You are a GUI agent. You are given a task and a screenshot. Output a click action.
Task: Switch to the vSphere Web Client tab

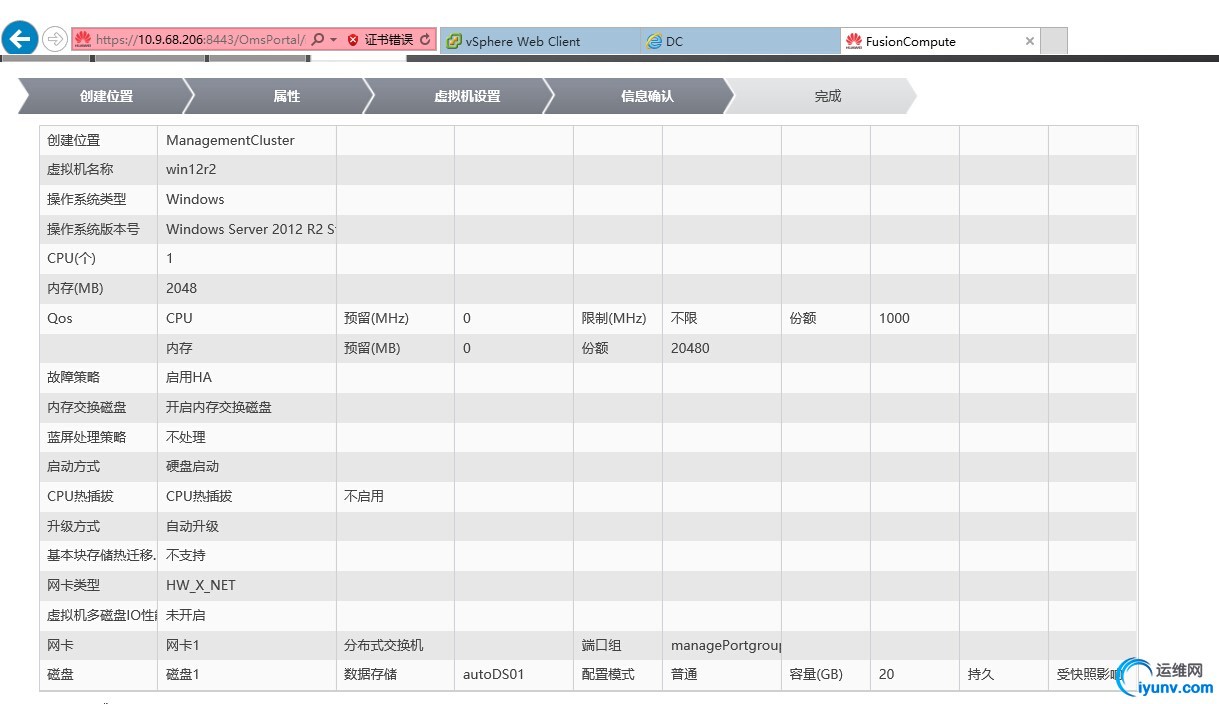point(540,41)
